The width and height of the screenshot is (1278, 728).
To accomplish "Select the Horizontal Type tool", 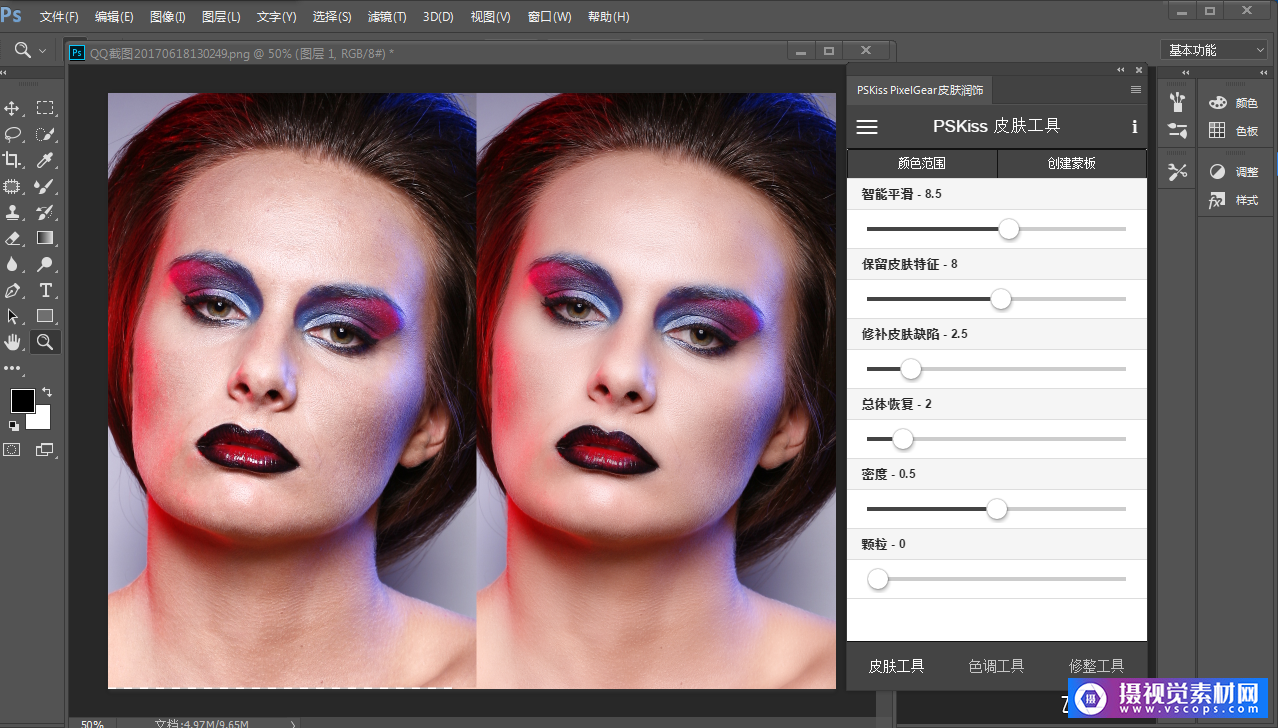I will (x=45, y=290).
